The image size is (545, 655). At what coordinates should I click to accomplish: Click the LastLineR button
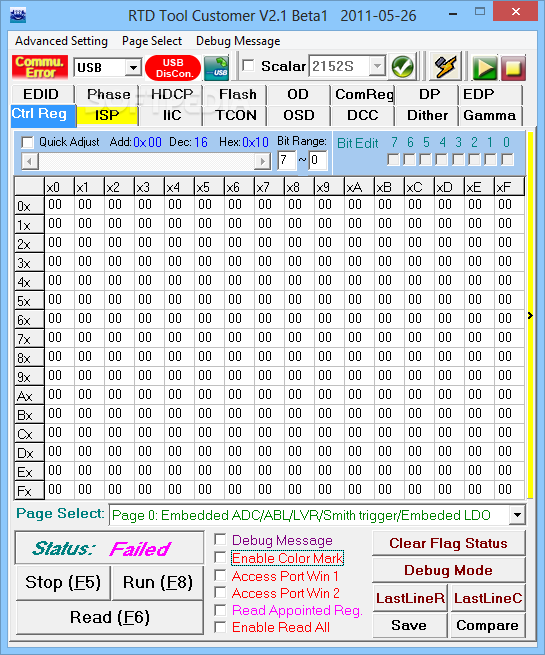click(x=410, y=598)
